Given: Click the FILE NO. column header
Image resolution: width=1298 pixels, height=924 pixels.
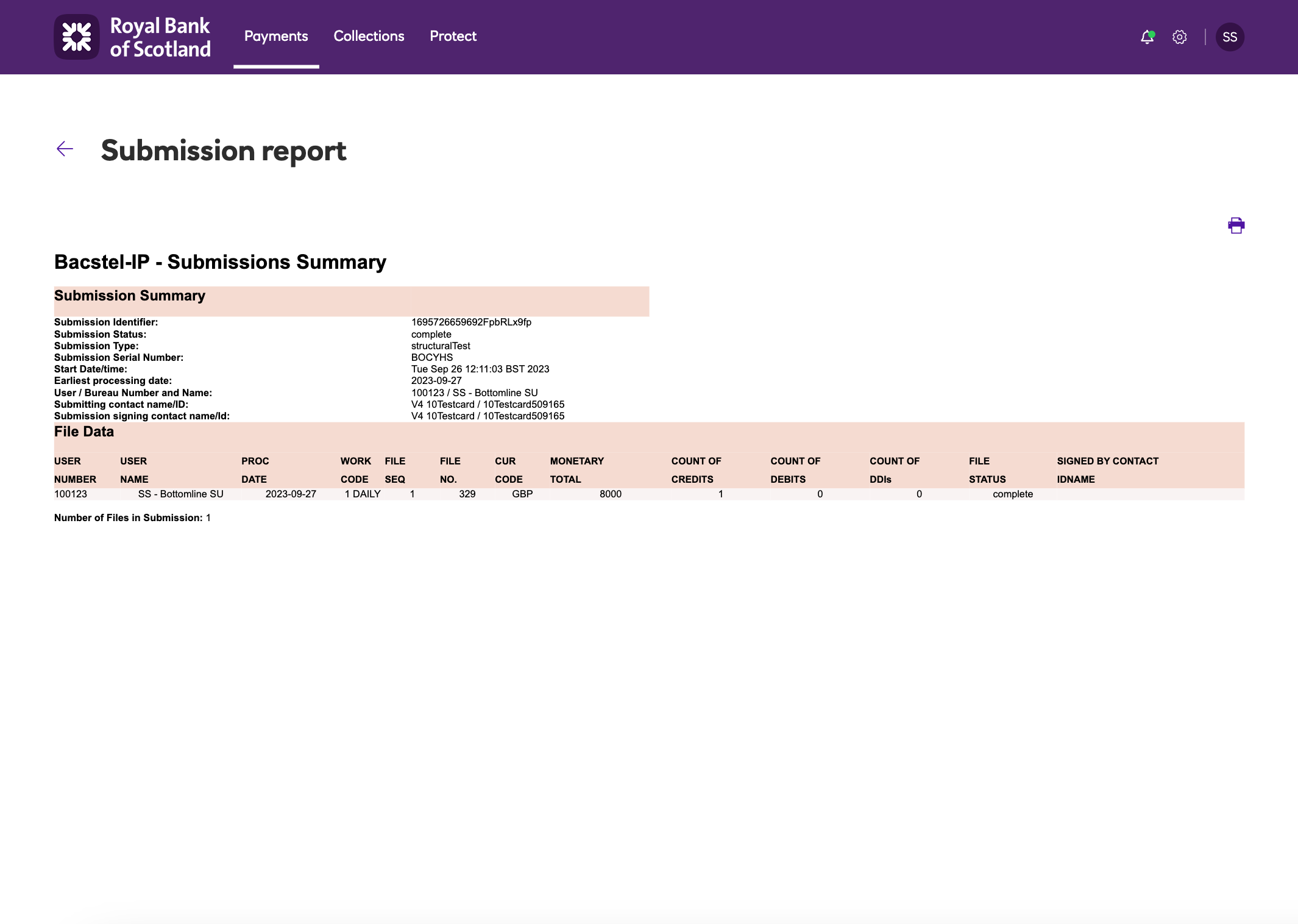Looking at the screenshot, I should pos(450,470).
